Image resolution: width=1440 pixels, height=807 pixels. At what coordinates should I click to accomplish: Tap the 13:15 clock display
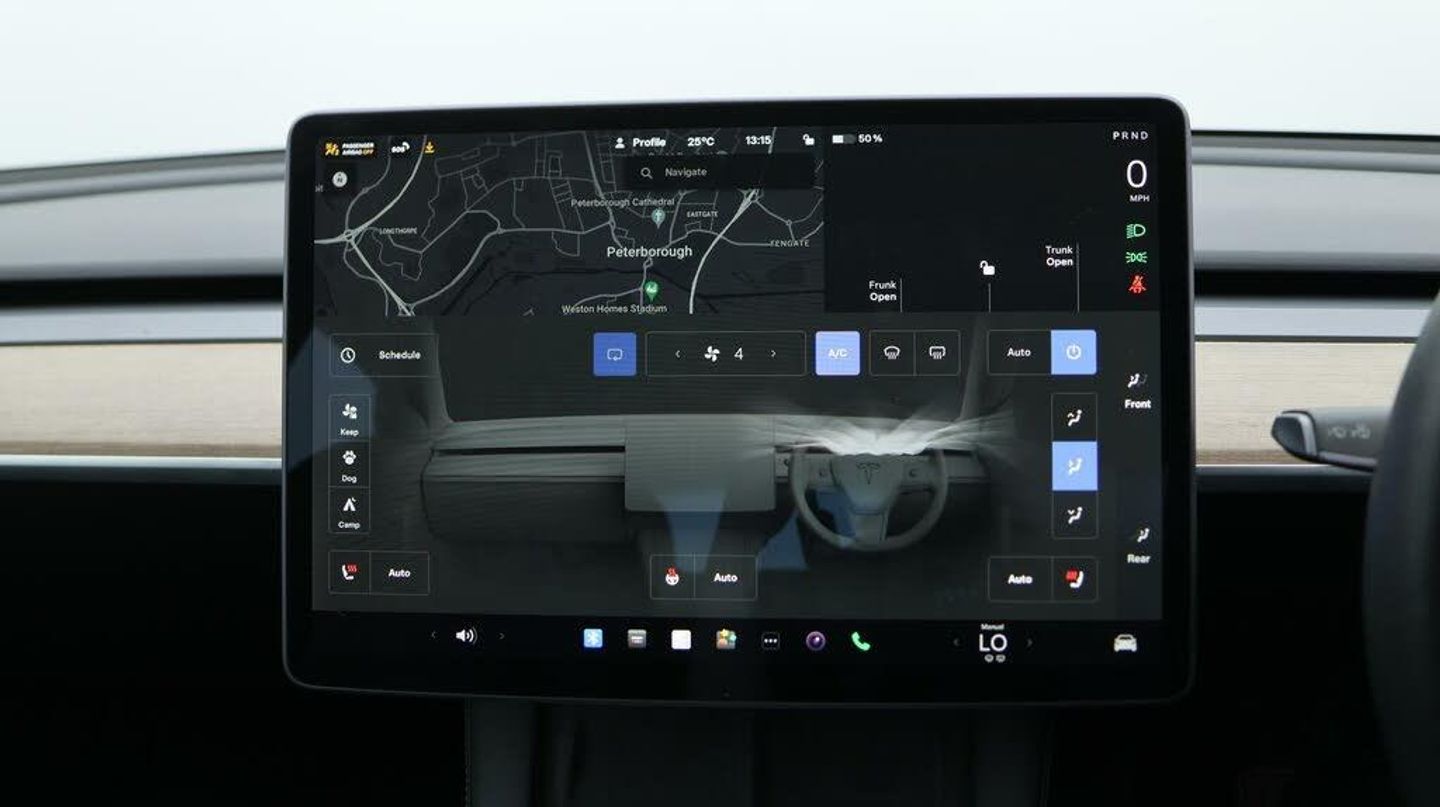click(x=758, y=141)
